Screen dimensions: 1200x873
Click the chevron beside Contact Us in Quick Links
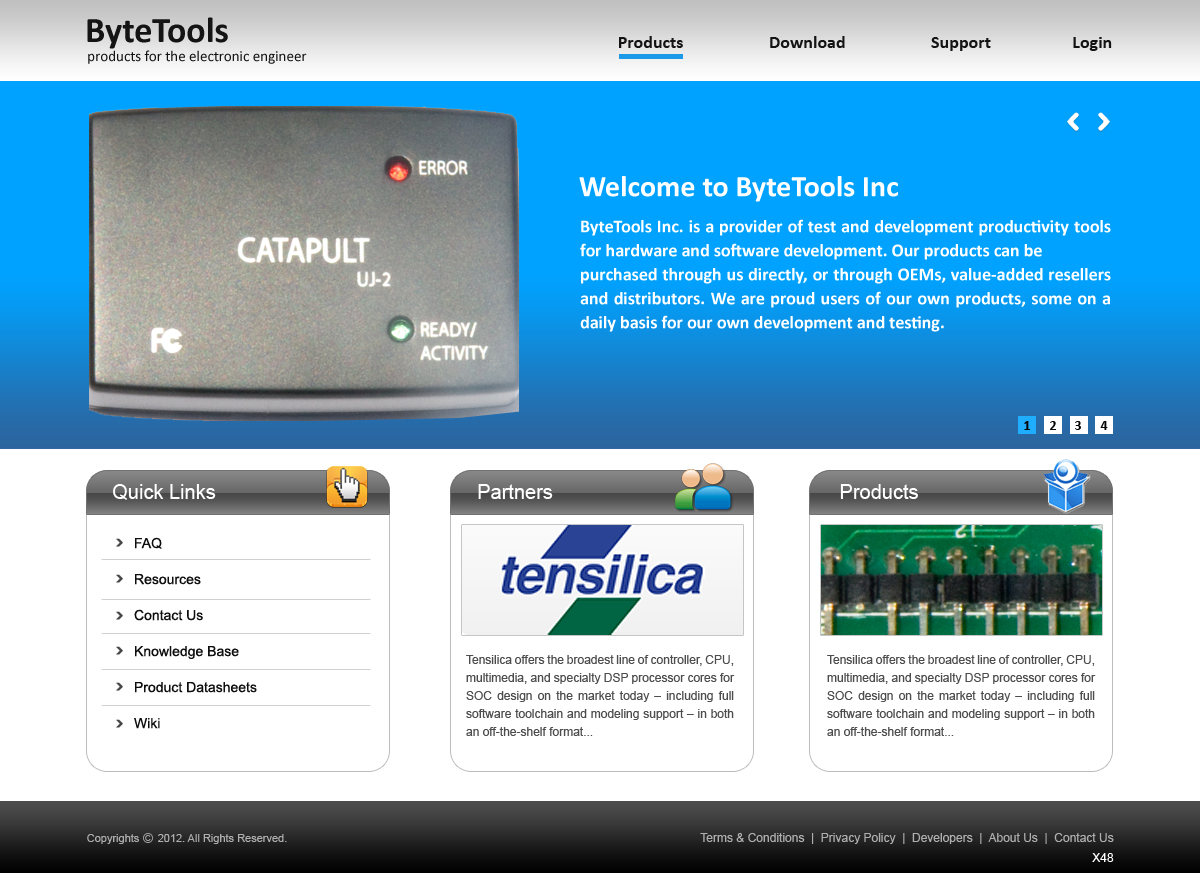click(120, 615)
